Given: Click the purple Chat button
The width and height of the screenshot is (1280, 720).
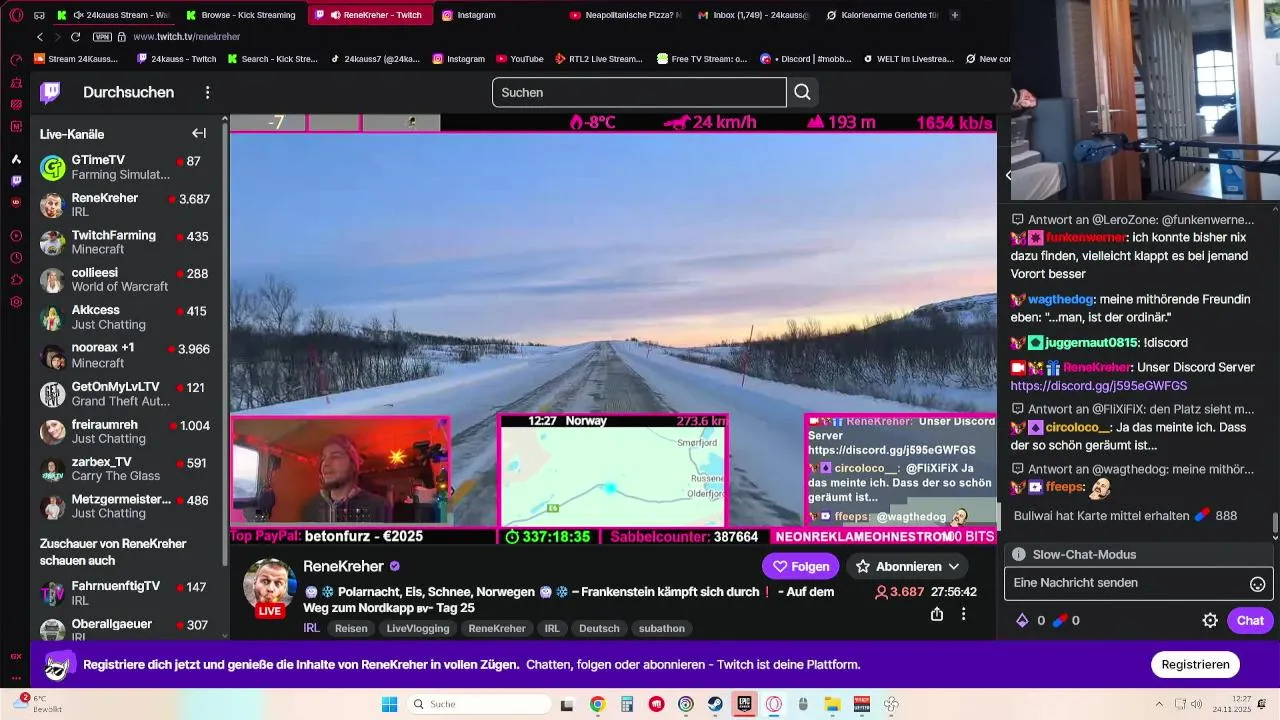Looking at the screenshot, I should click(x=1250, y=620).
